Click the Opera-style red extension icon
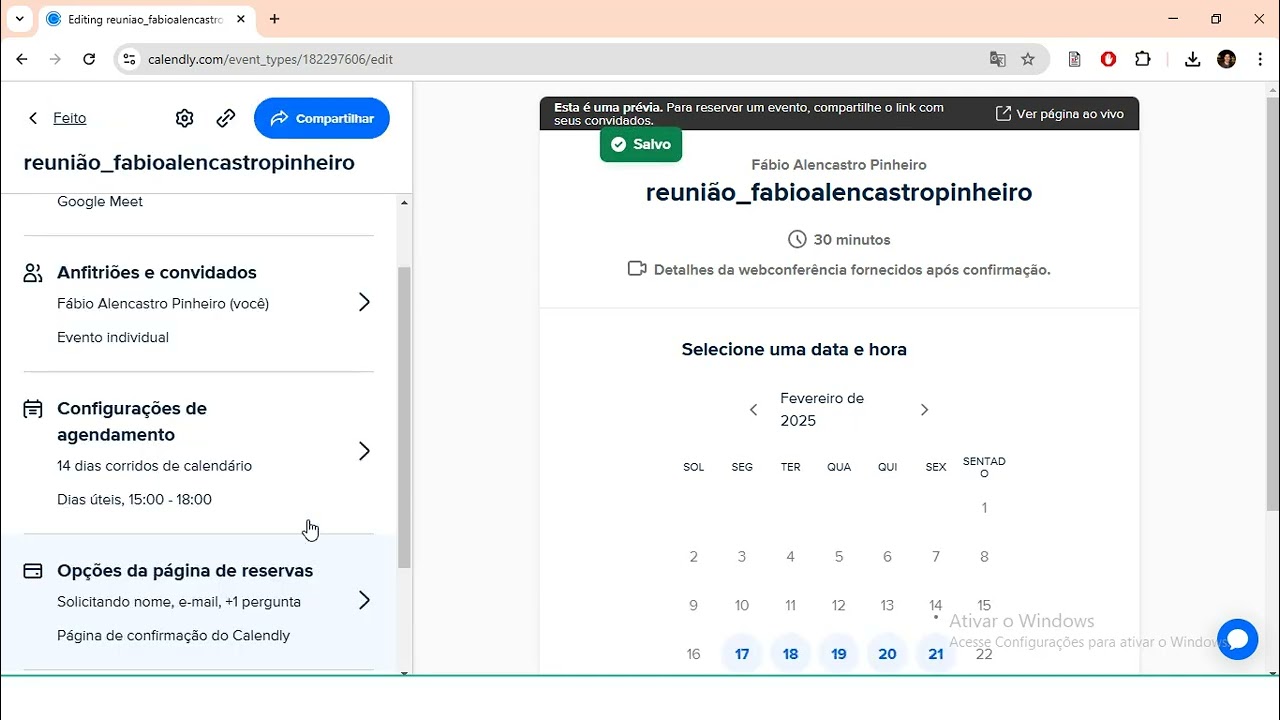1280x720 pixels. click(x=1108, y=59)
